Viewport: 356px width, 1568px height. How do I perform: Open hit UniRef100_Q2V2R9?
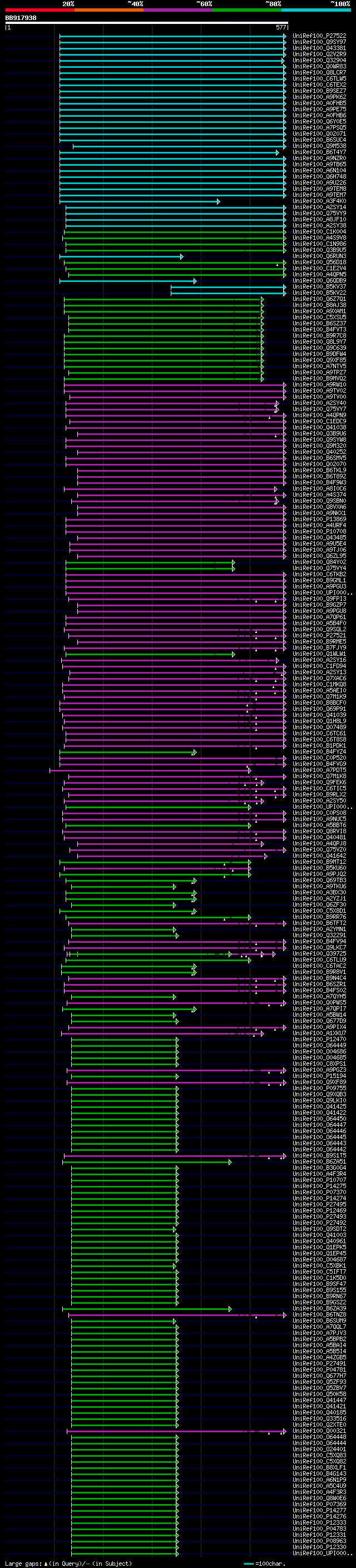click(319, 54)
